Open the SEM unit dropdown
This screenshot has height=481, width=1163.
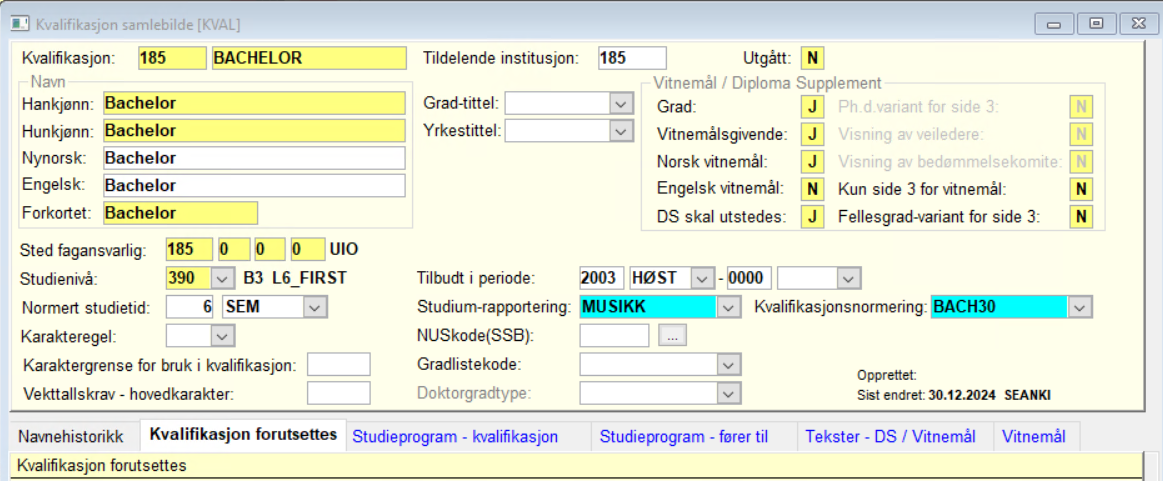click(315, 307)
